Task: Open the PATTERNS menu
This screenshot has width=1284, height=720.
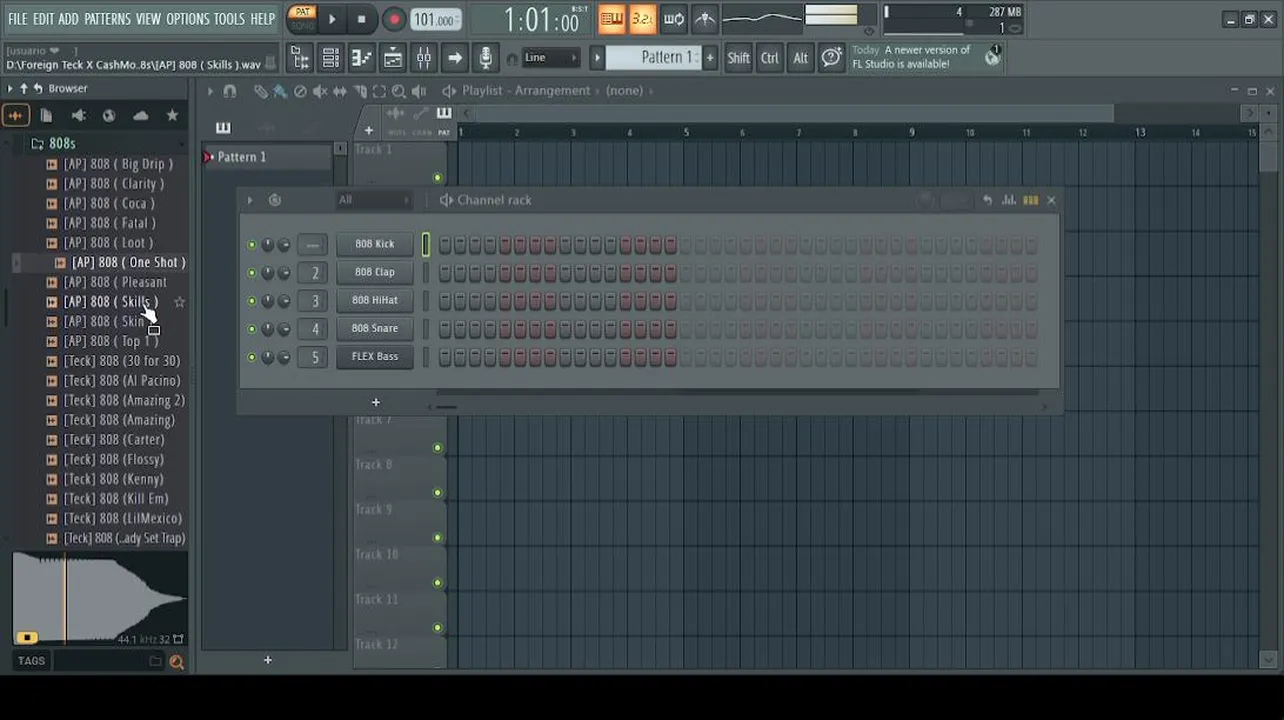Action: coord(107,19)
